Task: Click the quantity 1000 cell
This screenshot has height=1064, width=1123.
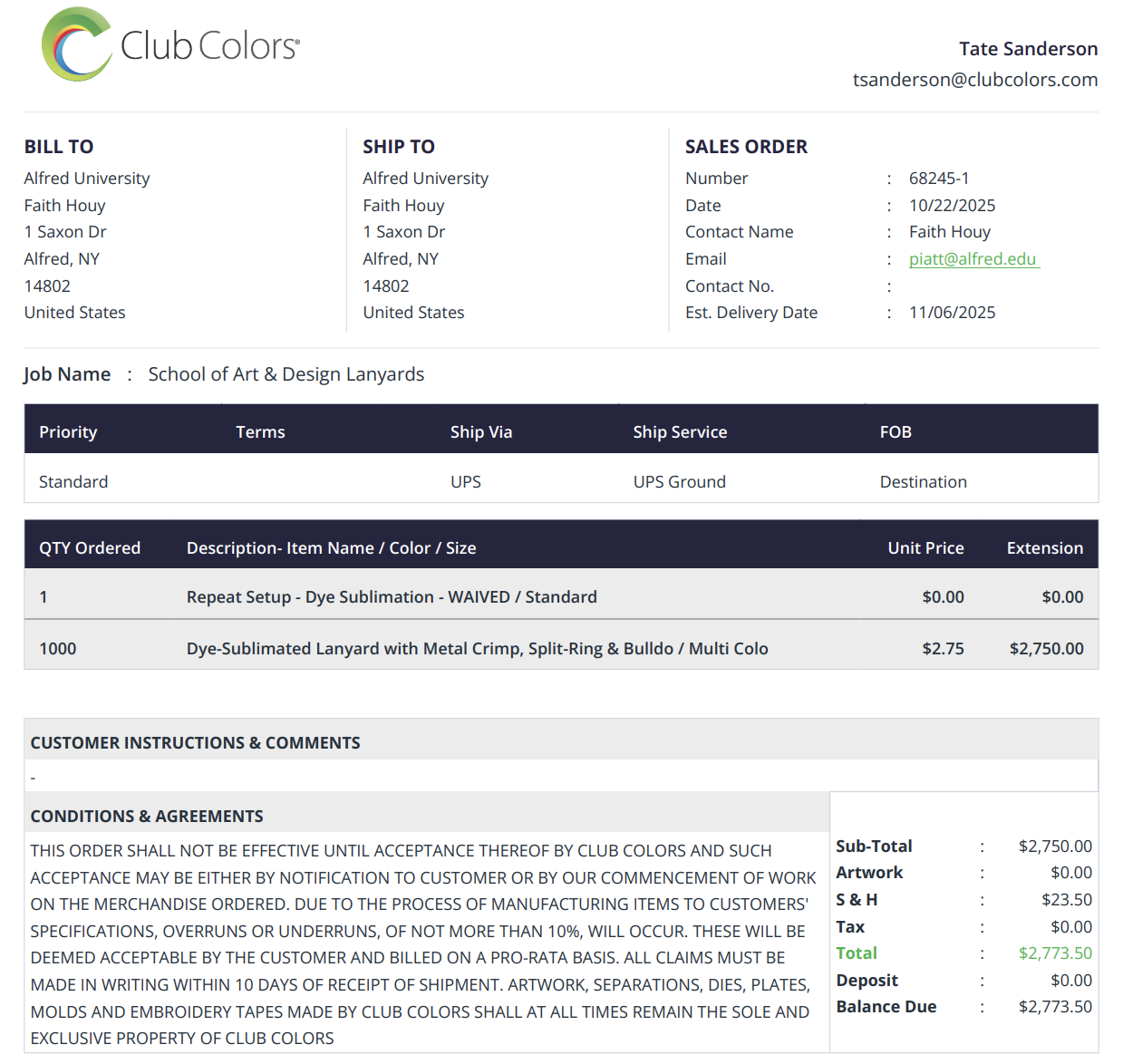Action: point(58,649)
